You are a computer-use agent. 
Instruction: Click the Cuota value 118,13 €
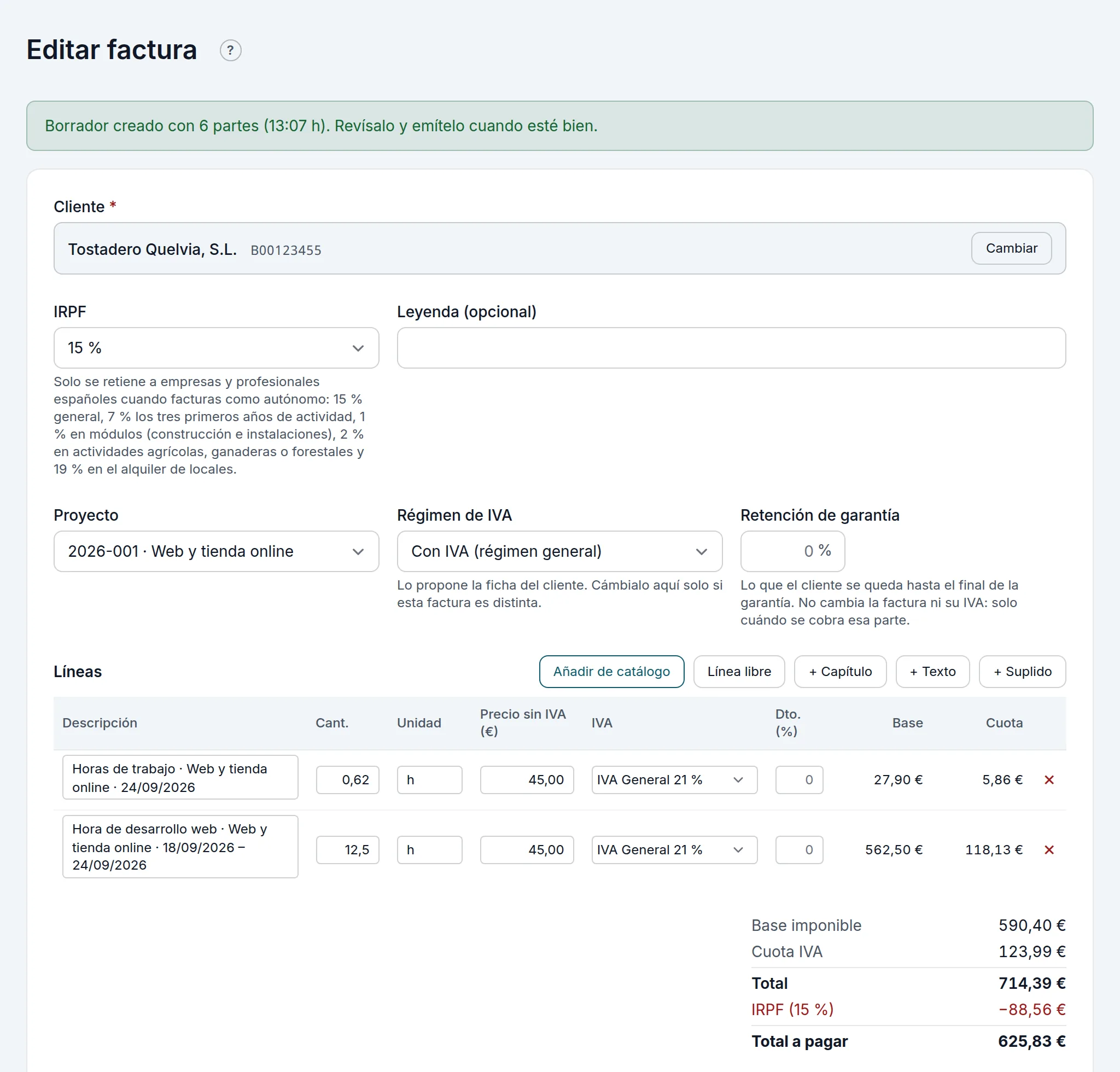pyautogui.click(x=994, y=850)
